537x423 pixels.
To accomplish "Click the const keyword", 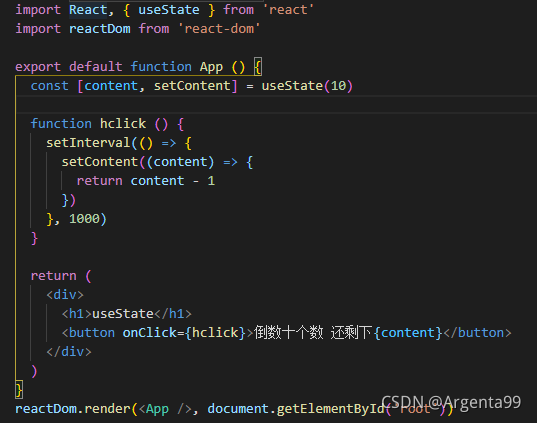I will coord(50,86).
